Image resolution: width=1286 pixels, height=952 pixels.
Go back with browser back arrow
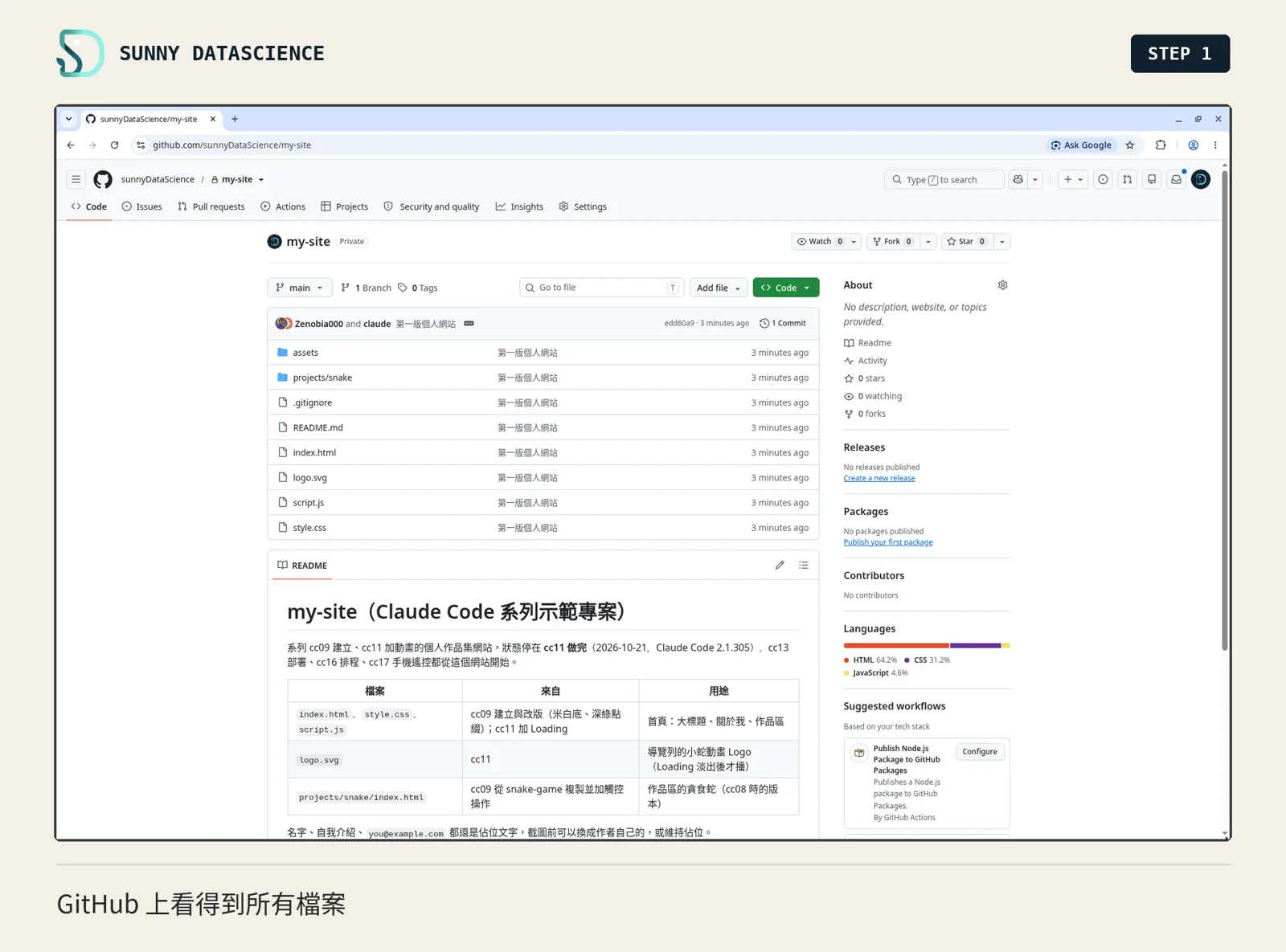71,145
